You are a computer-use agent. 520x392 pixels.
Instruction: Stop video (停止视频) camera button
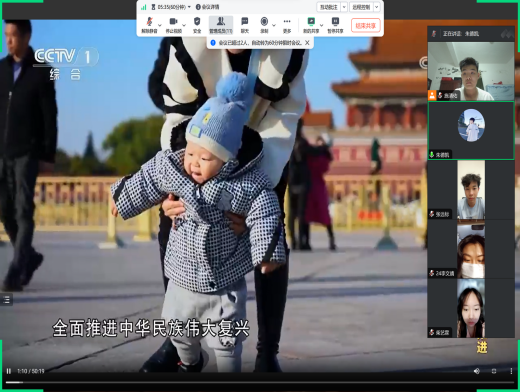(173, 25)
